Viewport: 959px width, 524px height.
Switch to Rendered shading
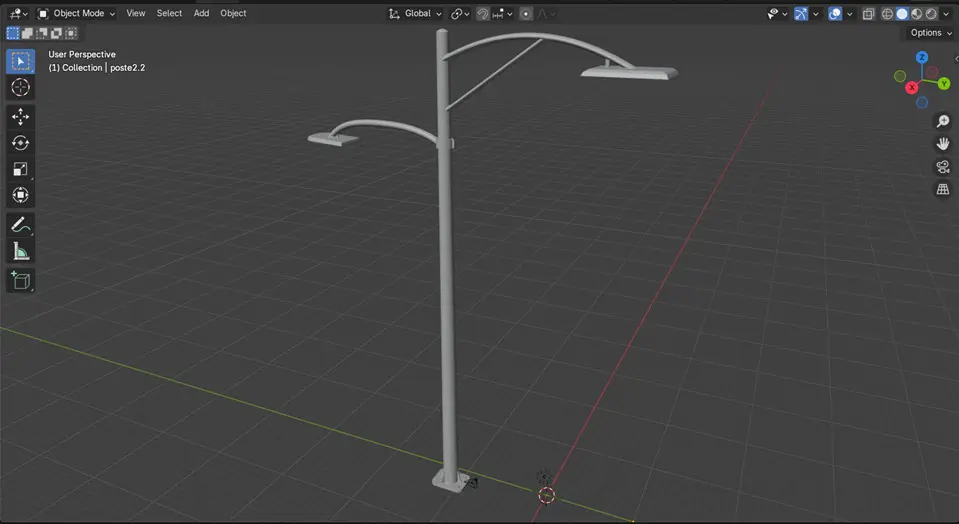[x=931, y=13]
